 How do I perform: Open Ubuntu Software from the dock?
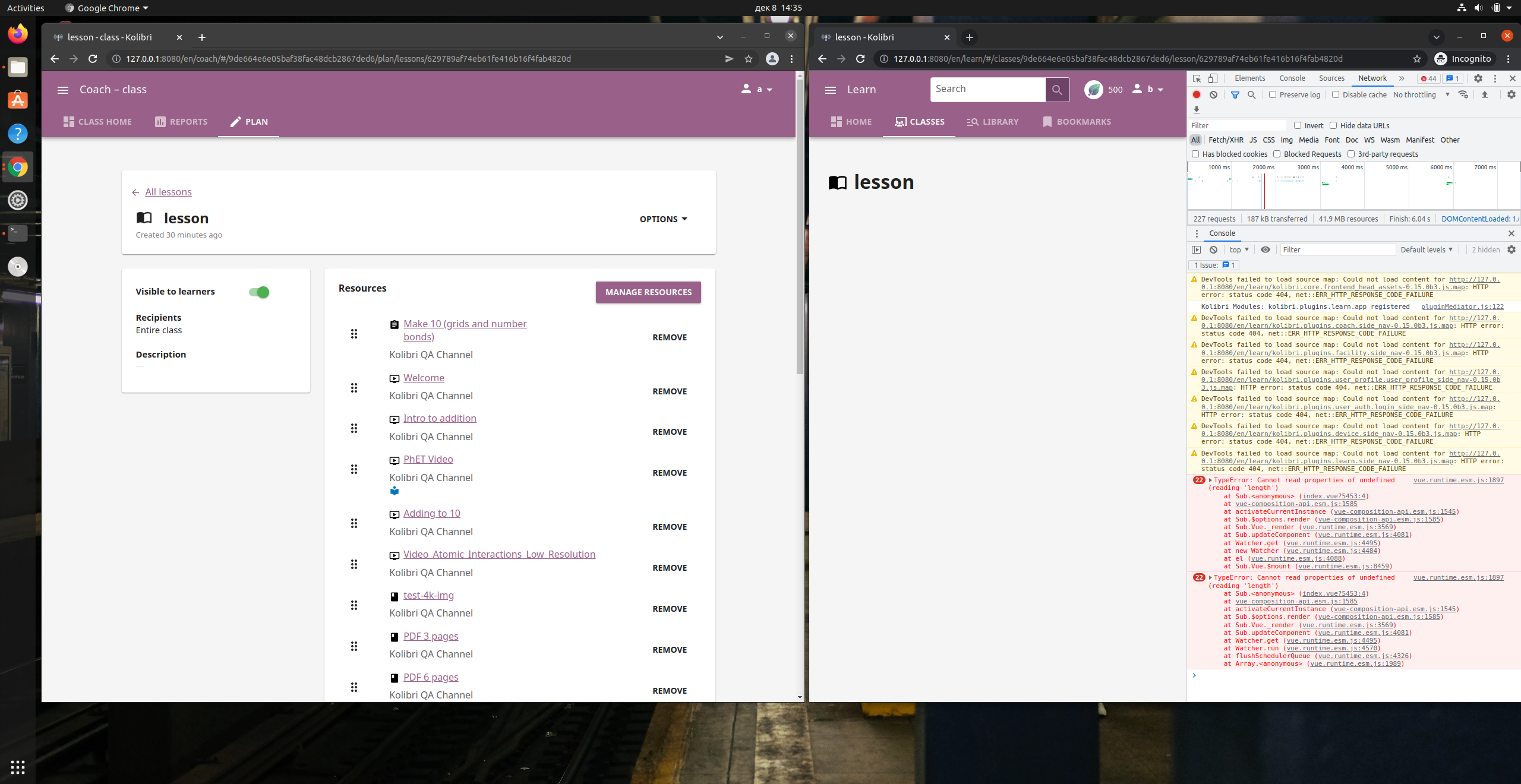18,100
